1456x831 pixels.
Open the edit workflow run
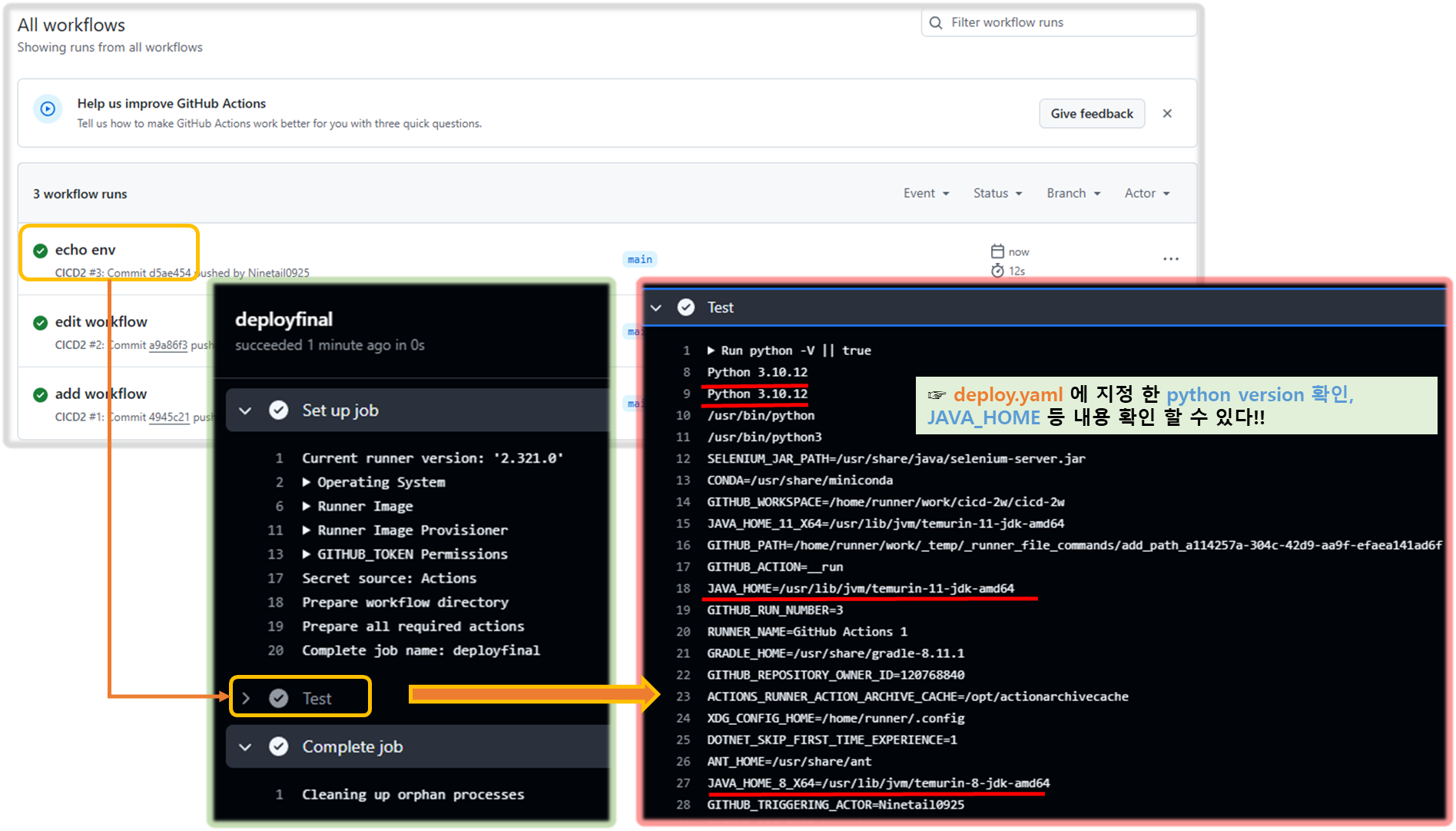pyautogui.click(x=101, y=321)
